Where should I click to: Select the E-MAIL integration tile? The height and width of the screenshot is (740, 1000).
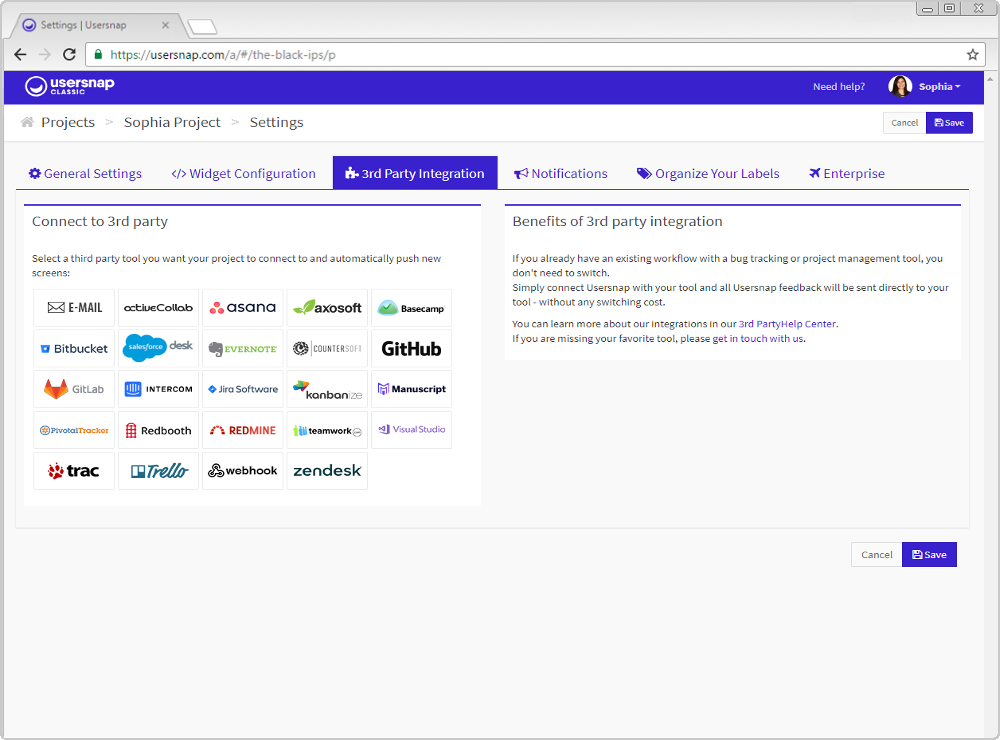tap(74, 308)
